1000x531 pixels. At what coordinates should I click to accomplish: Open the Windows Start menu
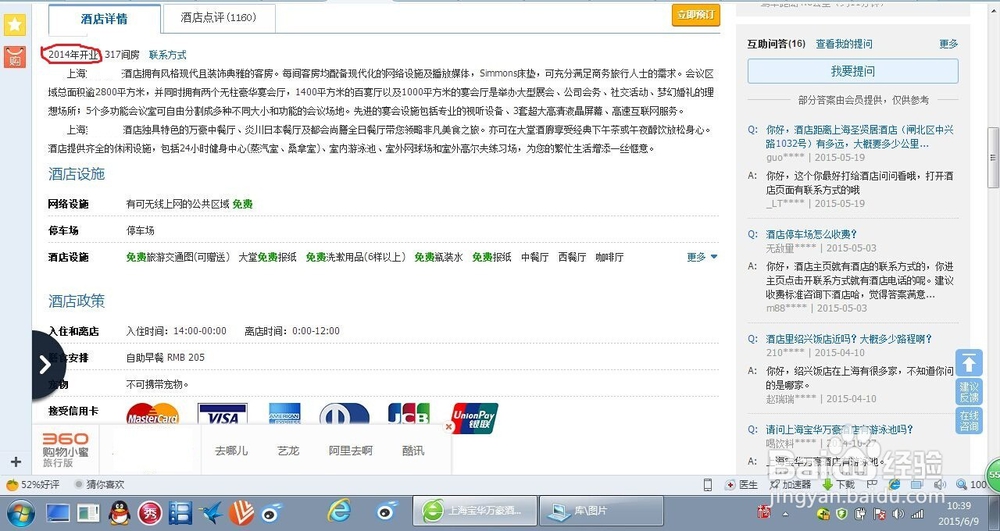click(x=20, y=513)
